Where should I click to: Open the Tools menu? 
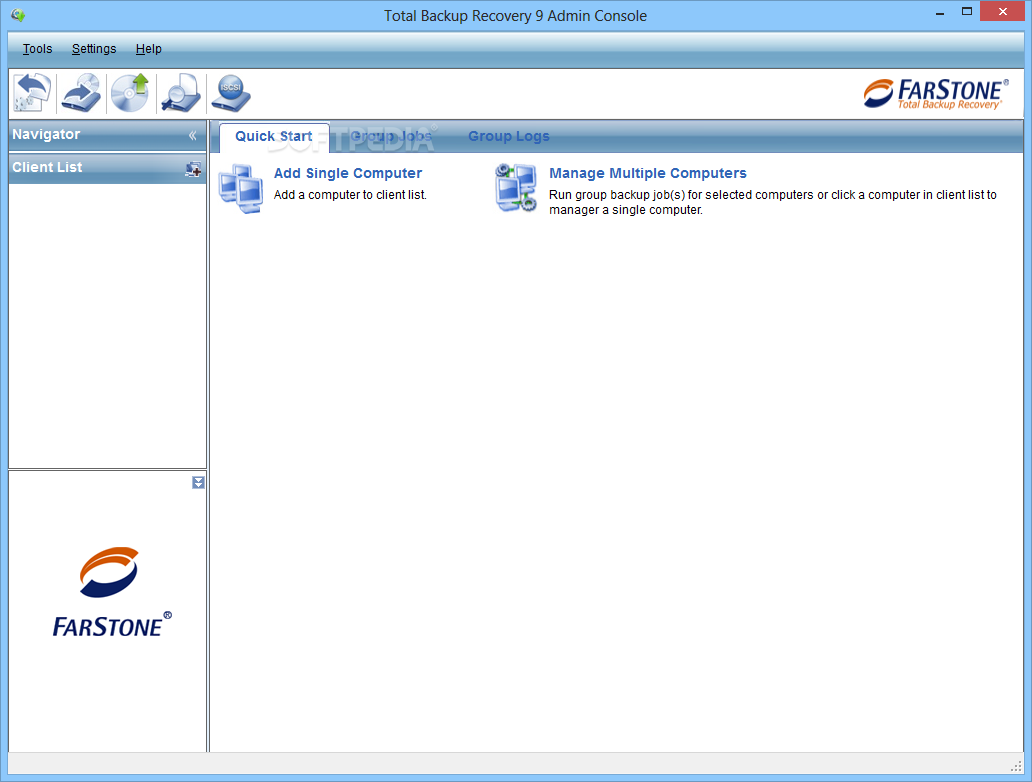coord(37,49)
